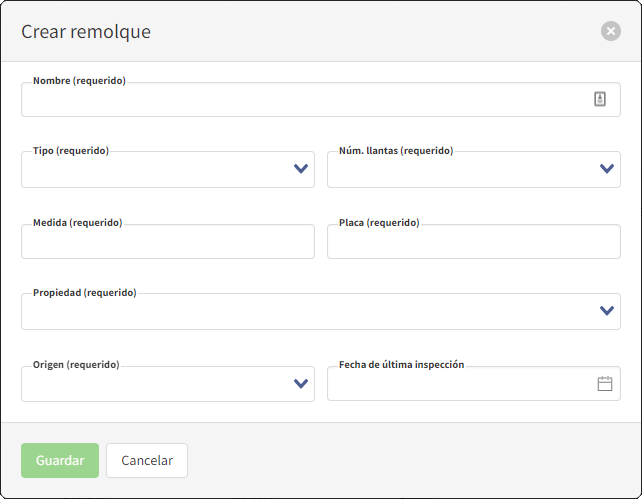Open the Núm. llantas select field

click(460, 170)
